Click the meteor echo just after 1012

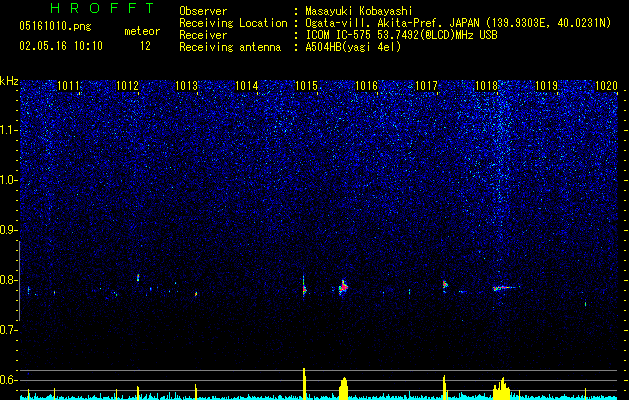click(138, 277)
